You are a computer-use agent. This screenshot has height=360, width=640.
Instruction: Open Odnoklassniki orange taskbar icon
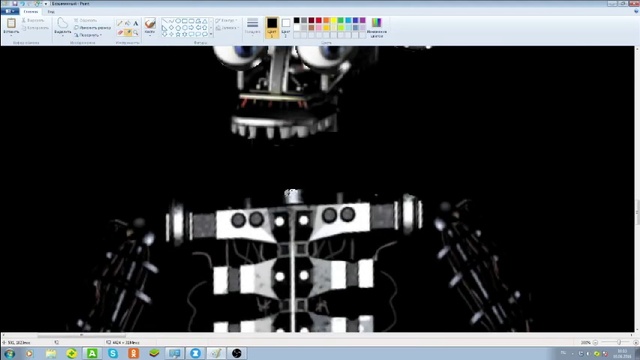click(x=133, y=353)
